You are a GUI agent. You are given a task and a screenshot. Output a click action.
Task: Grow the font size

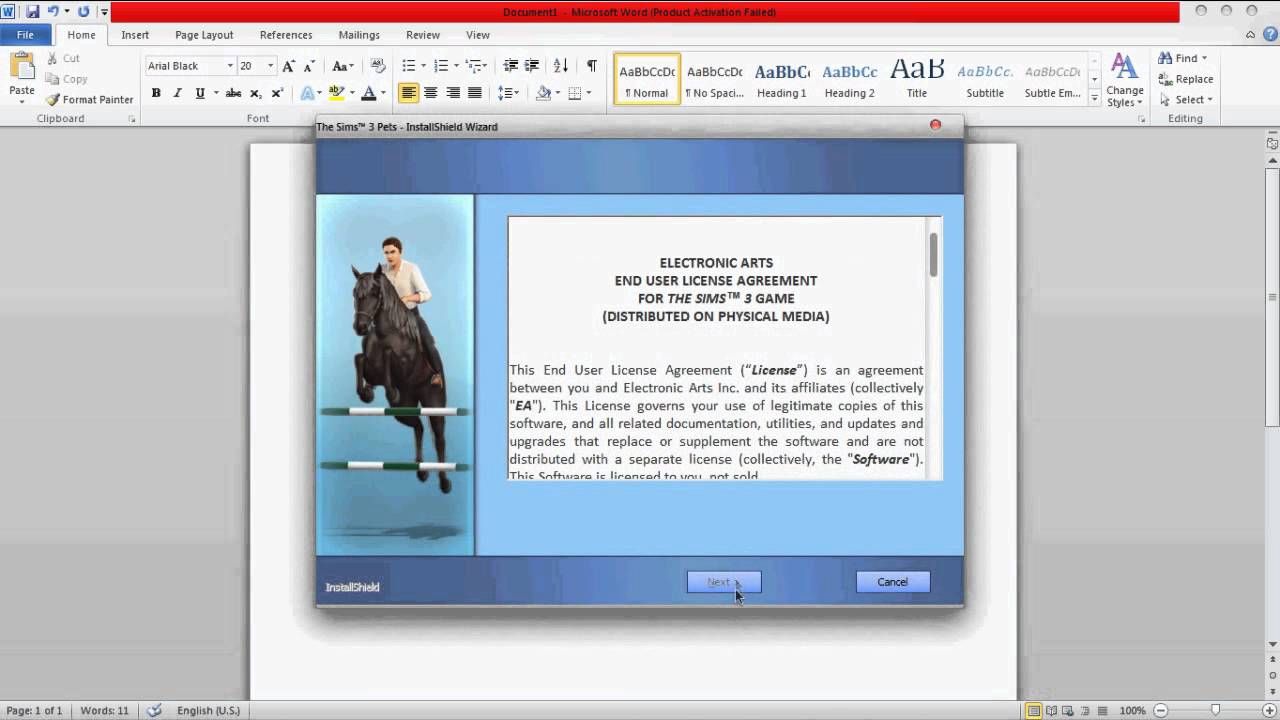click(288, 66)
